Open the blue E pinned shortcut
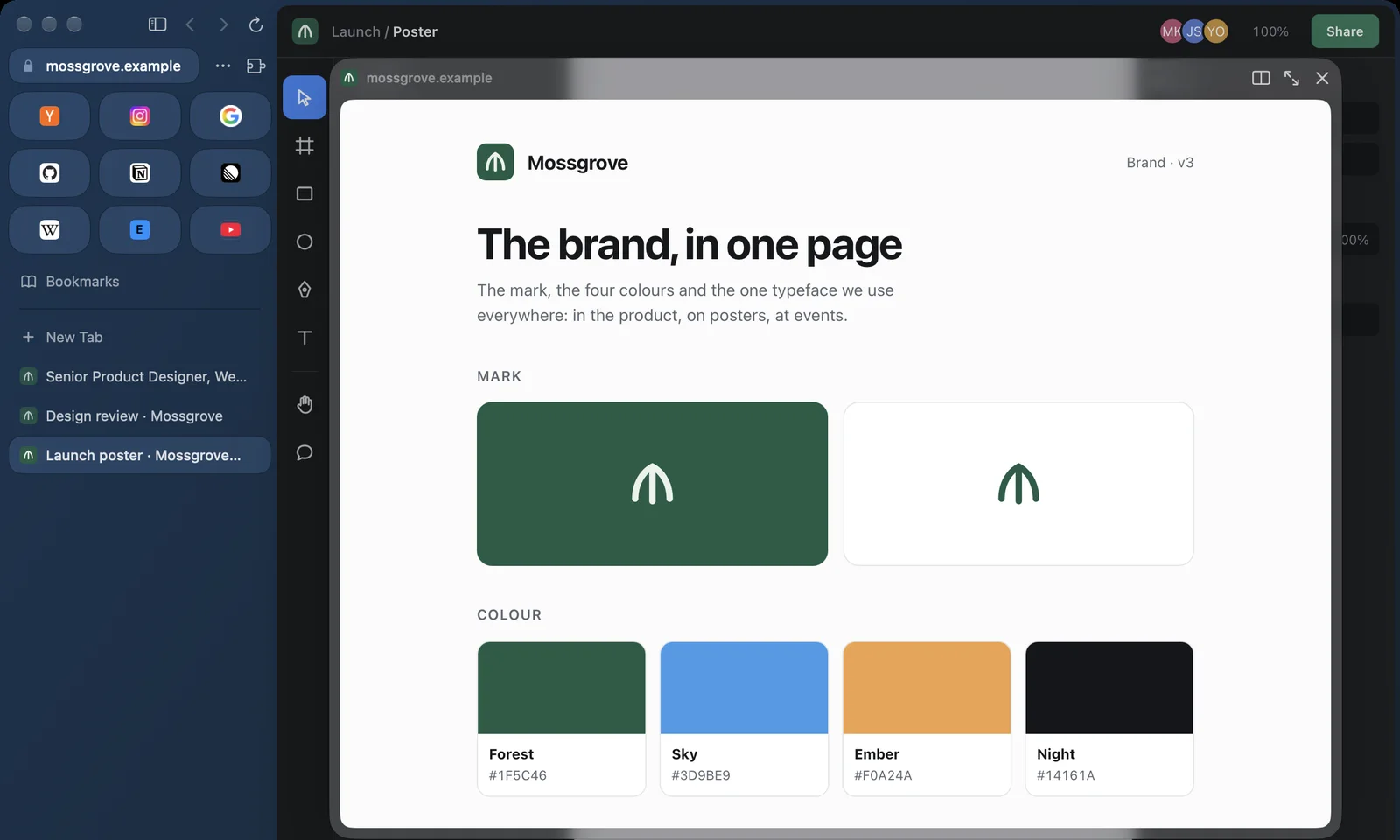The image size is (1400, 840). [x=140, y=229]
